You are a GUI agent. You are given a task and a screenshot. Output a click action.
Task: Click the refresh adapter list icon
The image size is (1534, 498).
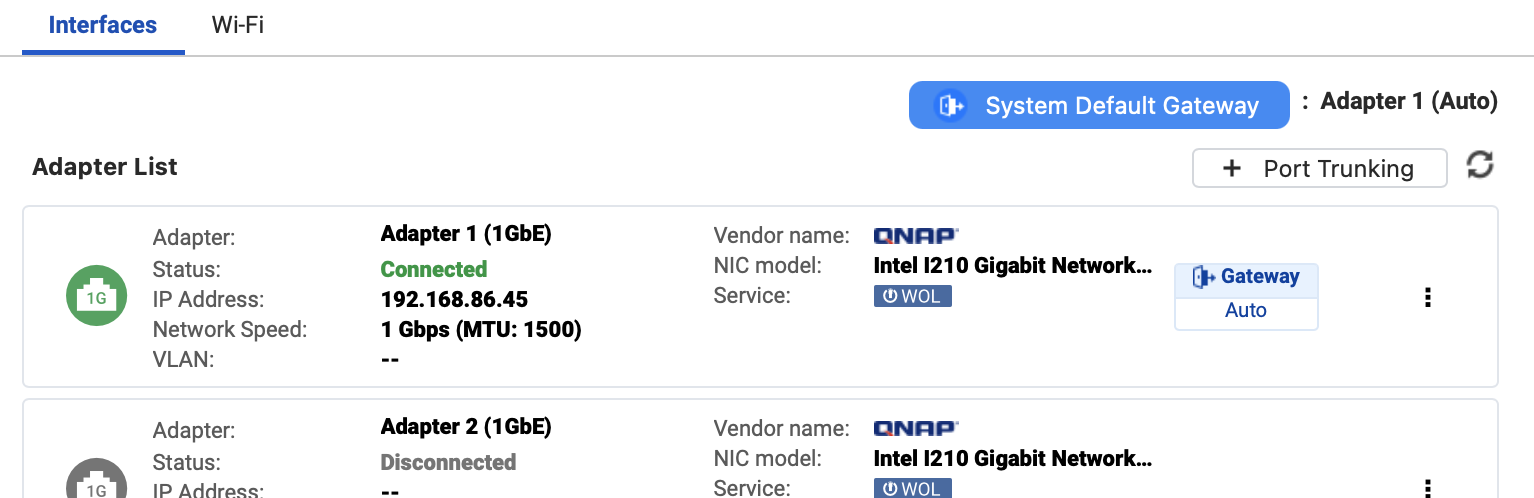click(1480, 165)
